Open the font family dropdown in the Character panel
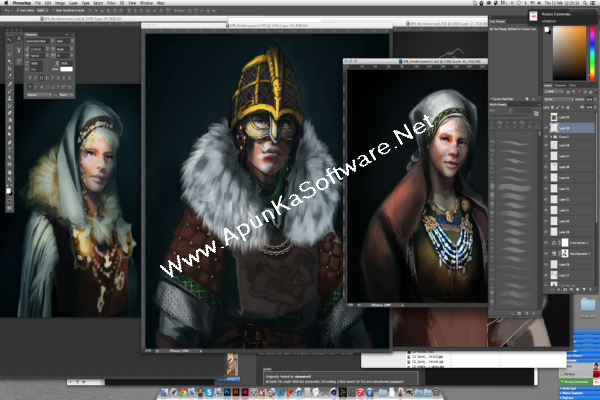The width and height of the screenshot is (600, 400). point(52,41)
